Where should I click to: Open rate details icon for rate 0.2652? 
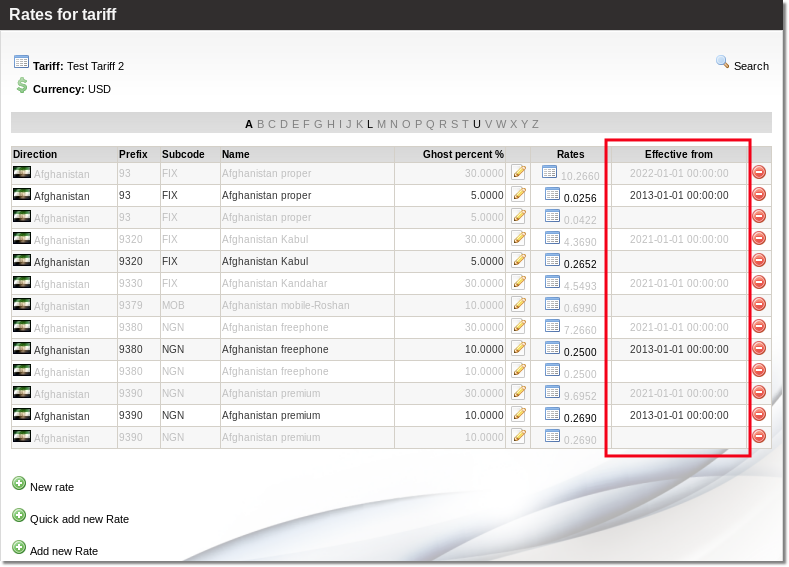coord(551,260)
